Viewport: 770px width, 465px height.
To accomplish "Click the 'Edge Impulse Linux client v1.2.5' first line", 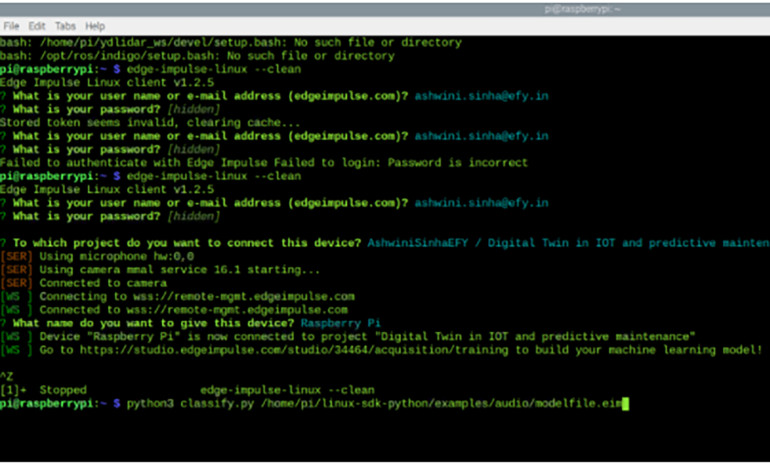I will coord(107,82).
